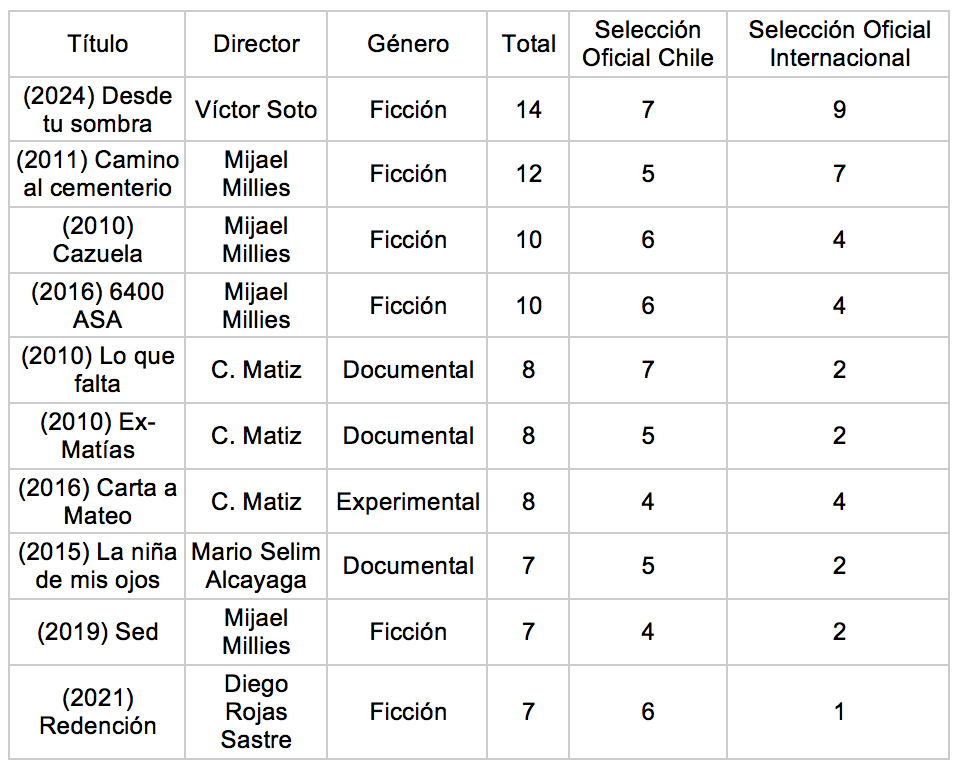Select the "(2016) Carta a Mateo" cell
The height and width of the screenshot is (766, 956).
tap(98, 502)
